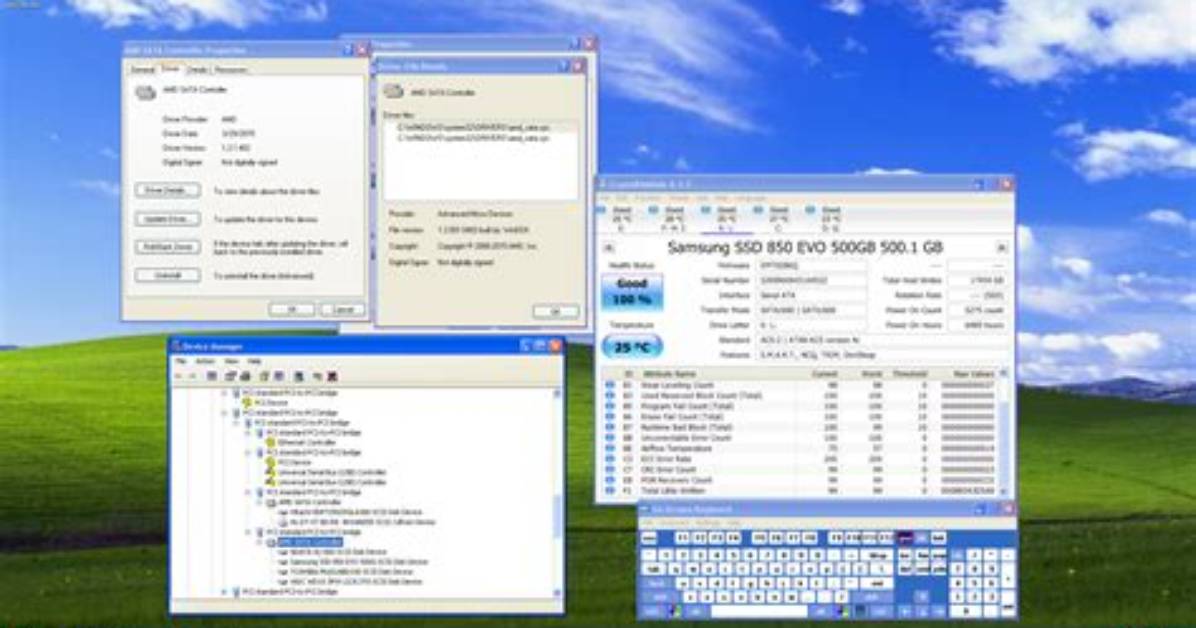Image resolution: width=1196 pixels, height=628 pixels.
Task: Click the Update Driver button
Action: [168, 219]
